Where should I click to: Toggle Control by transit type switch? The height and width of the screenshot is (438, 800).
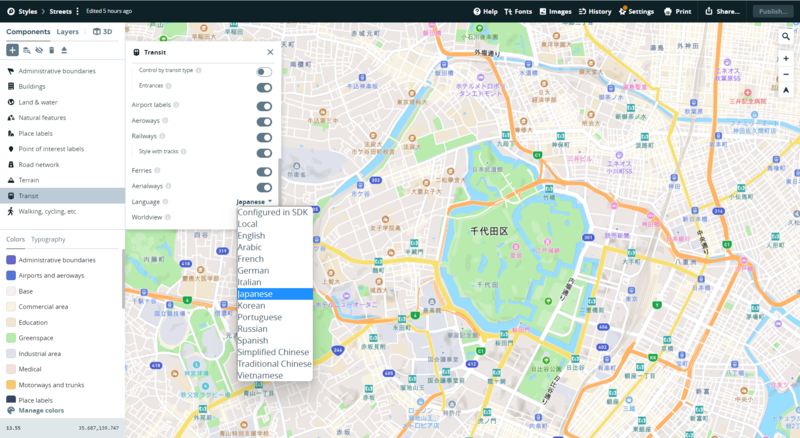point(264,72)
